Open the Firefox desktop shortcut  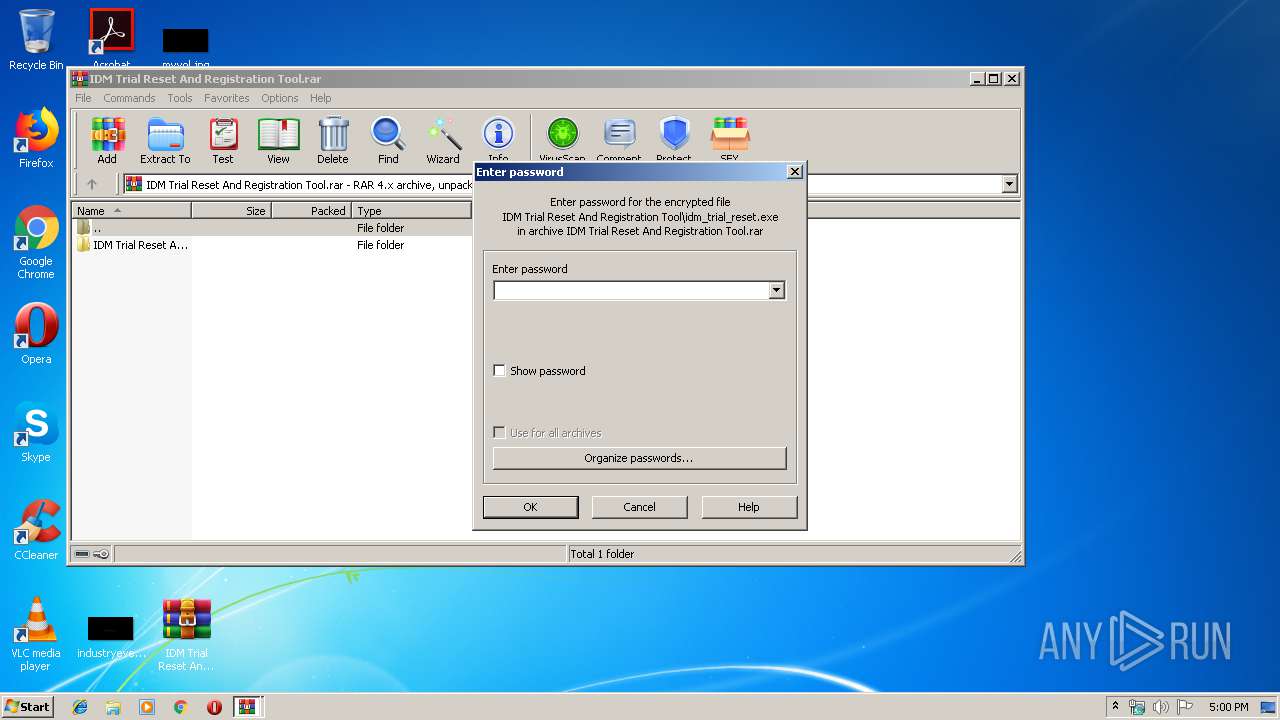[36, 138]
